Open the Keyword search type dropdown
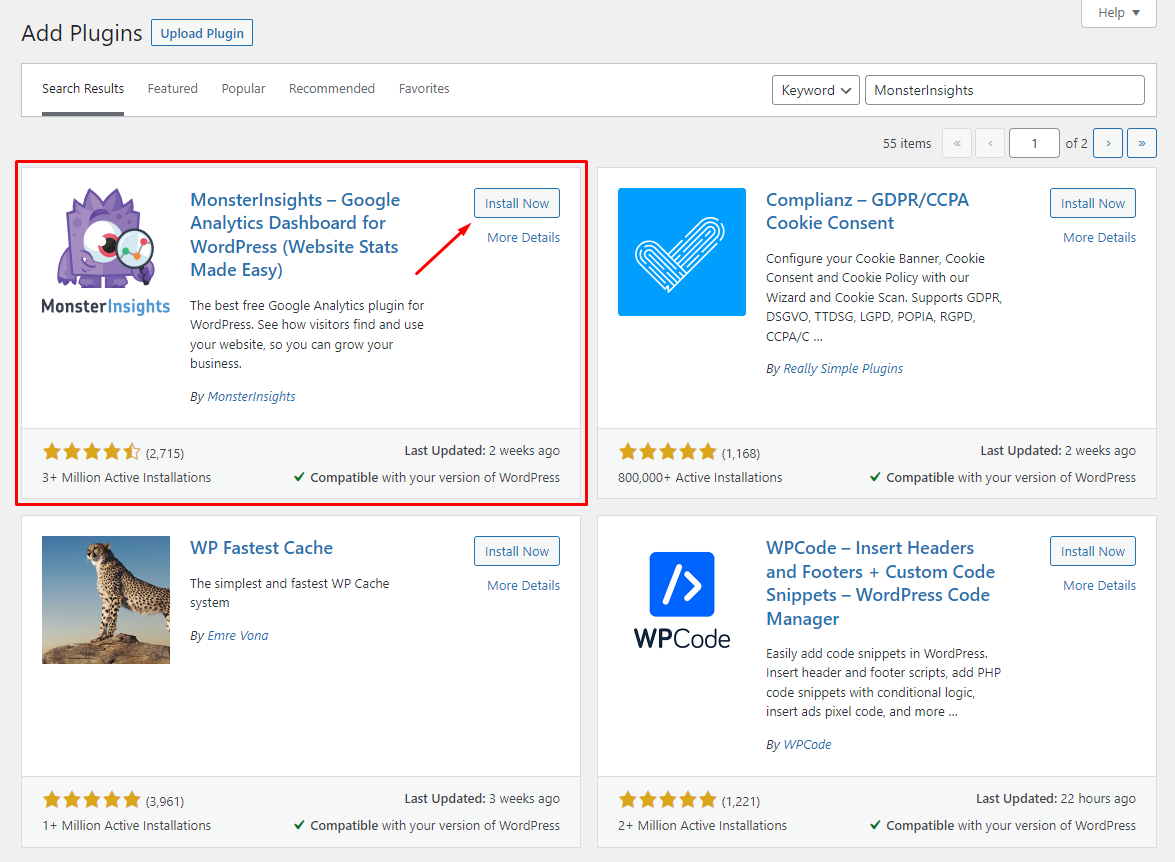The height and width of the screenshot is (862, 1175). click(x=815, y=90)
